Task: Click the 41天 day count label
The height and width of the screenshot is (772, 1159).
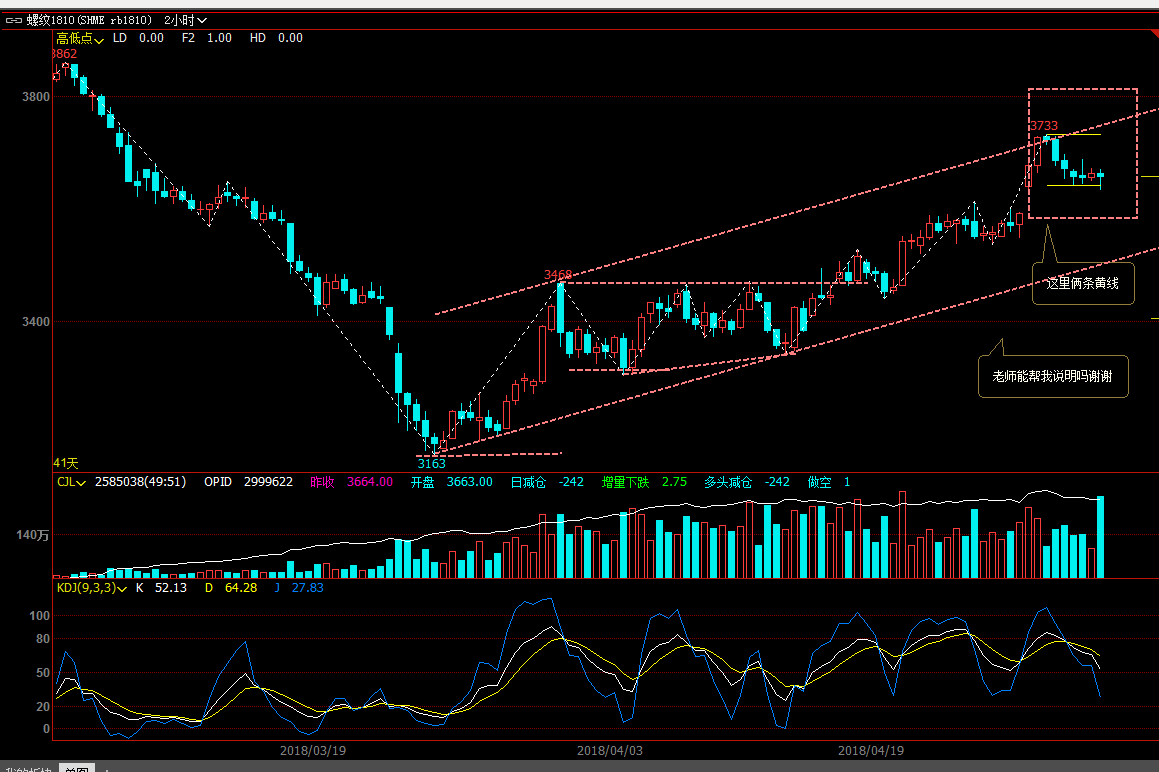Action: click(65, 463)
